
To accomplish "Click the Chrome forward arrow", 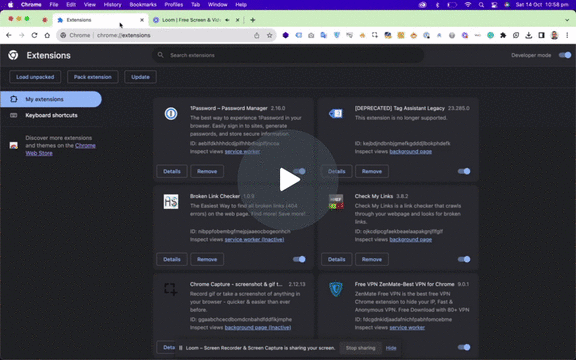I will point(22,35).
